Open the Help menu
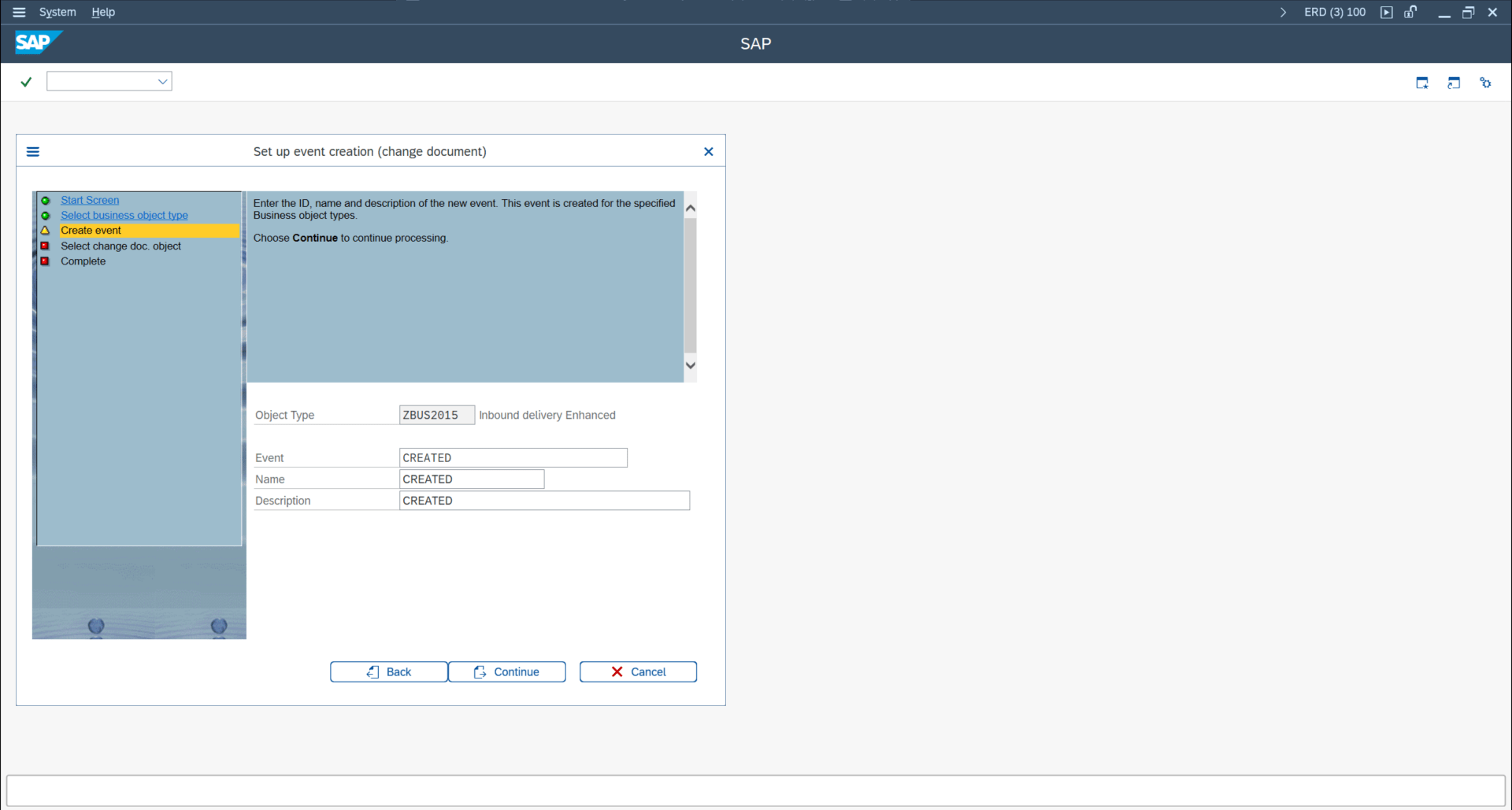 (103, 12)
